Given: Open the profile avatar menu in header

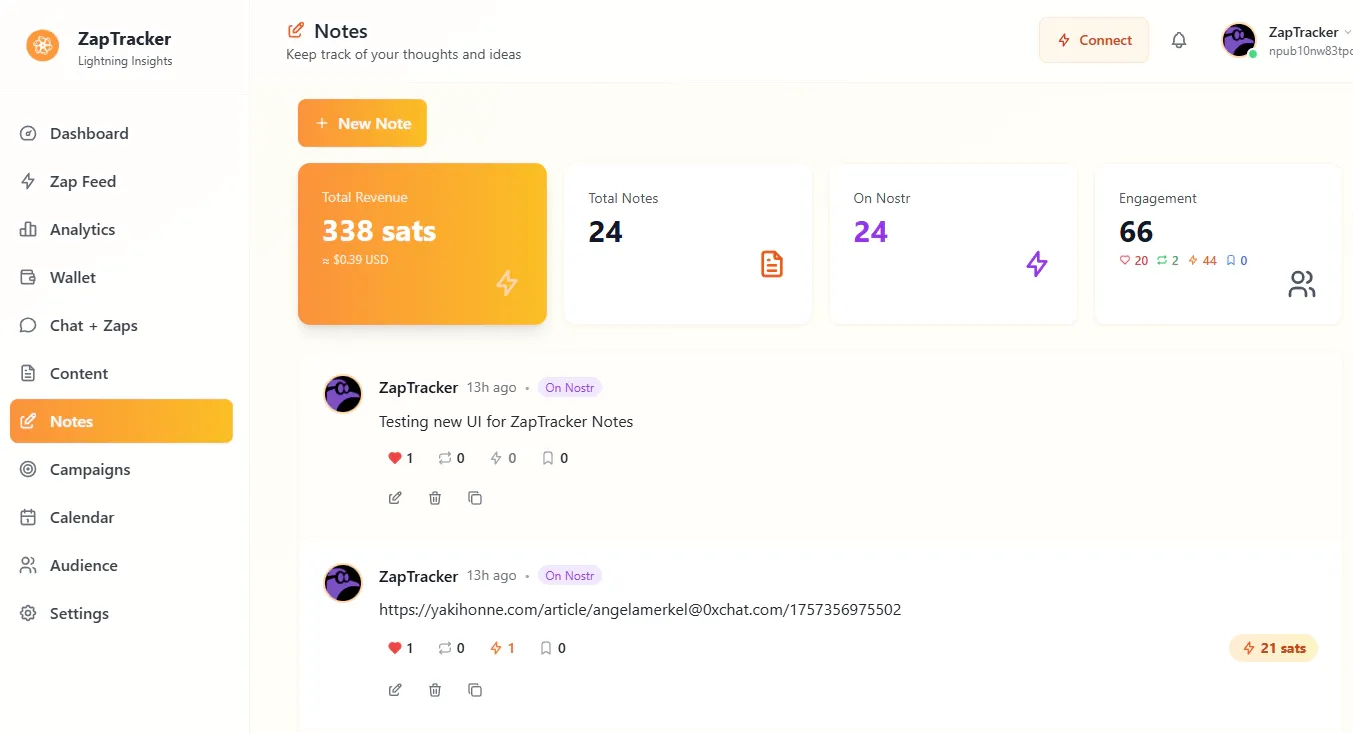Looking at the screenshot, I should pyautogui.click(x=1239, y=40).
